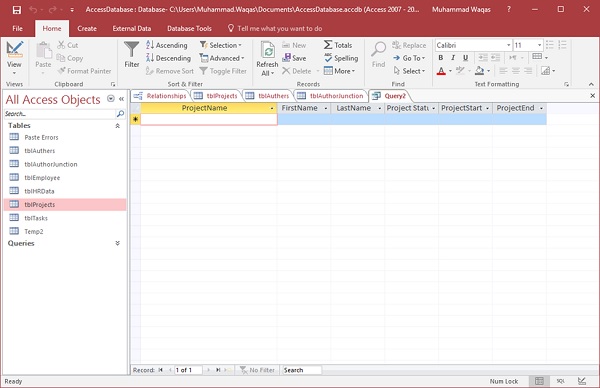Sort records Descending
This screenshot has width=600, height=388.
[x=168, y=58]
